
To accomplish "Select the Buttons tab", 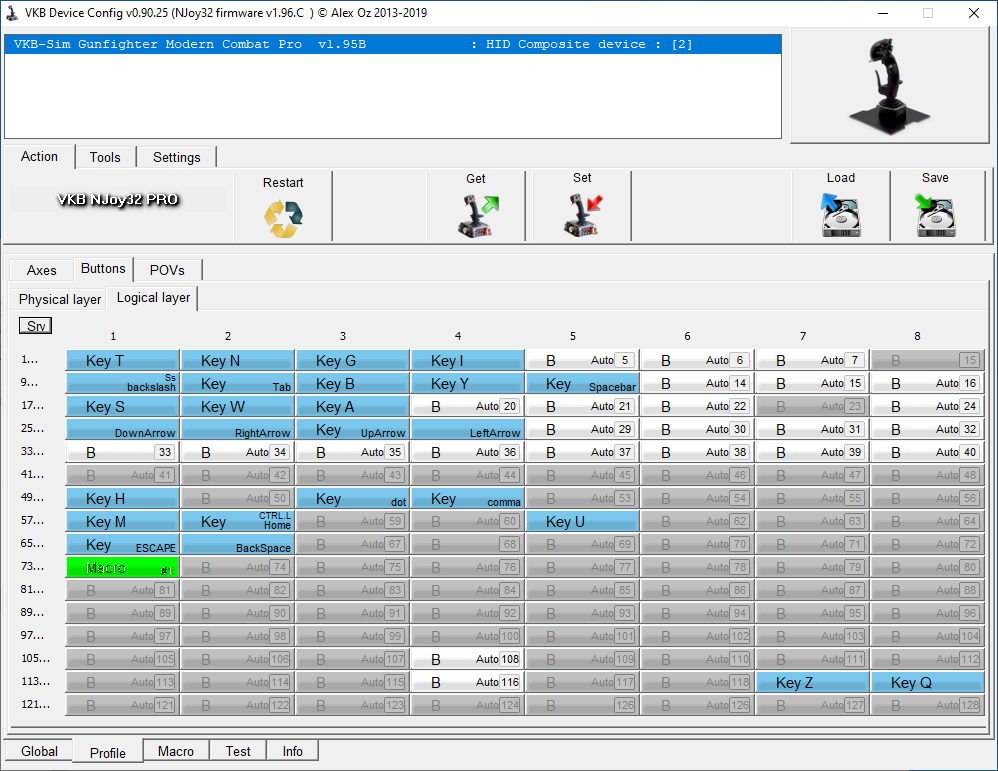I will [x=103, y=269].
